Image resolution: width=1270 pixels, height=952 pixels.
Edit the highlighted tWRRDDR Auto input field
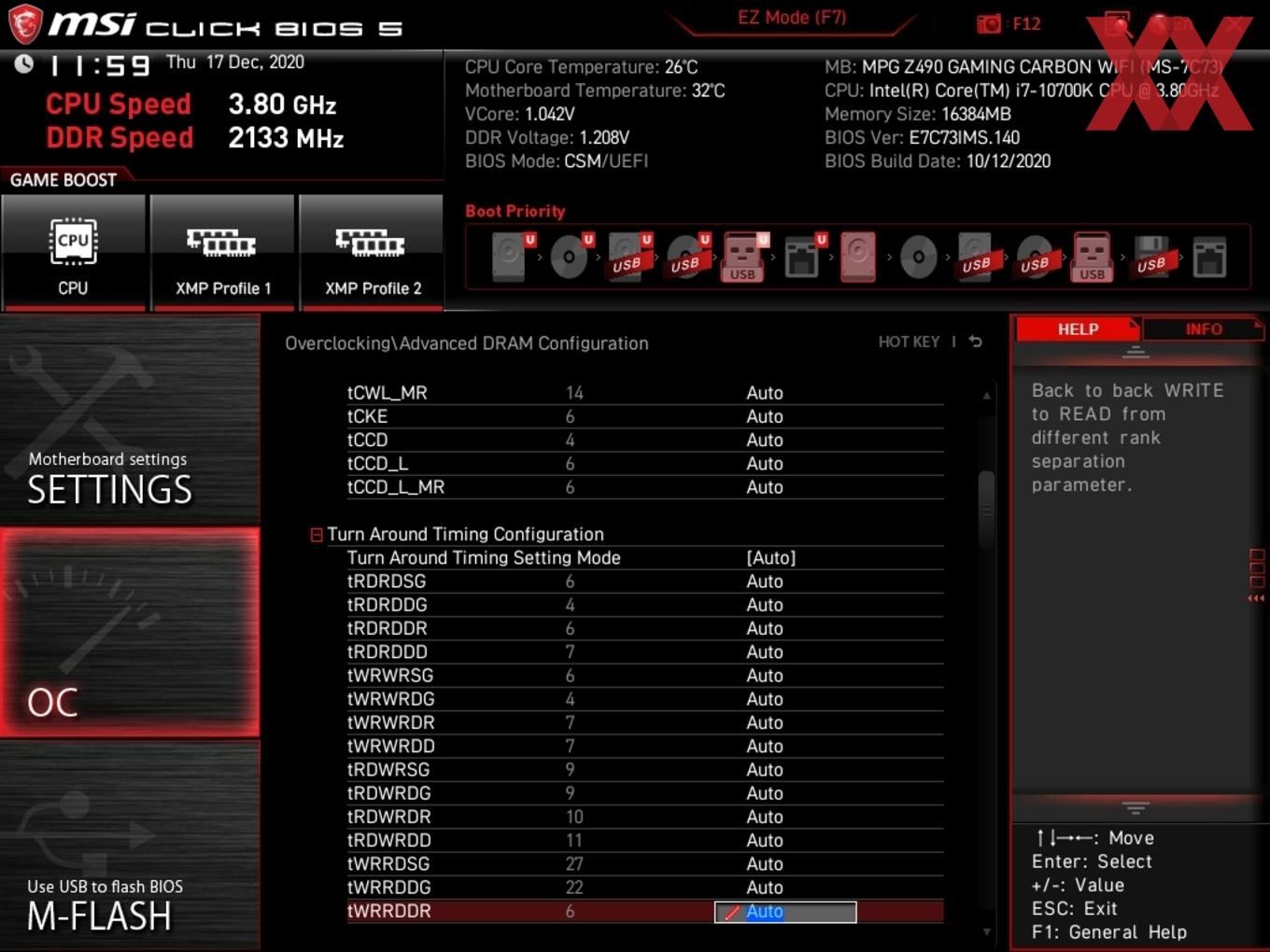(x=785, y=912)
